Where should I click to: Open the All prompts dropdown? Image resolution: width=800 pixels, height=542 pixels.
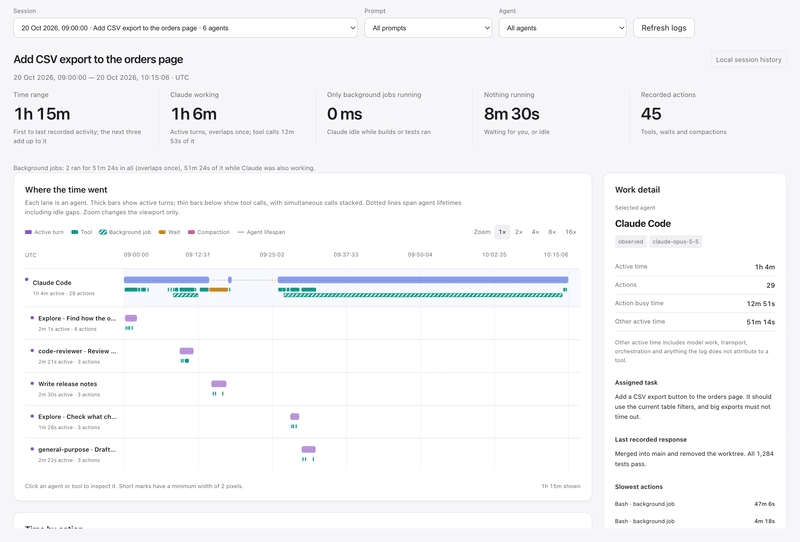tap(428, 28)
